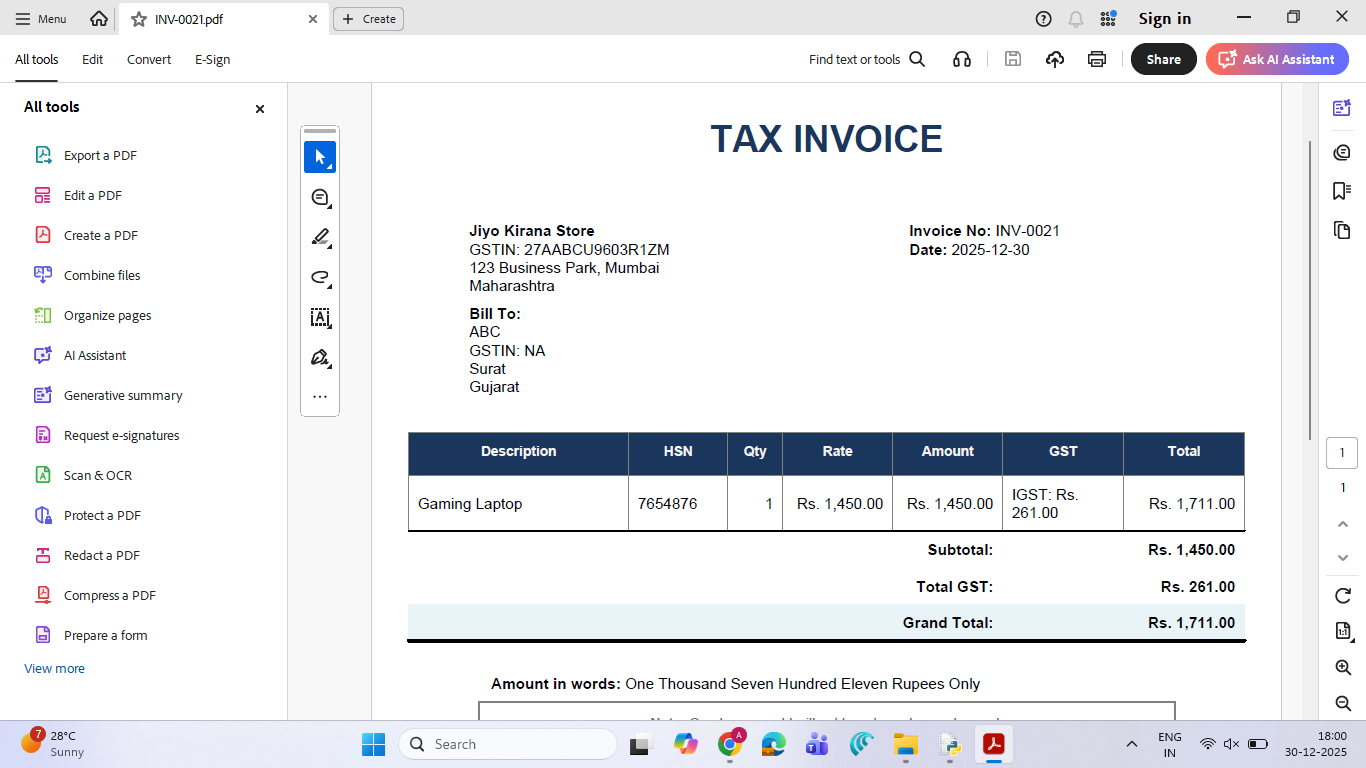Select the arrow Select tool in quick toolbar
Screen dimensions: 1366x768
(320, 157)
